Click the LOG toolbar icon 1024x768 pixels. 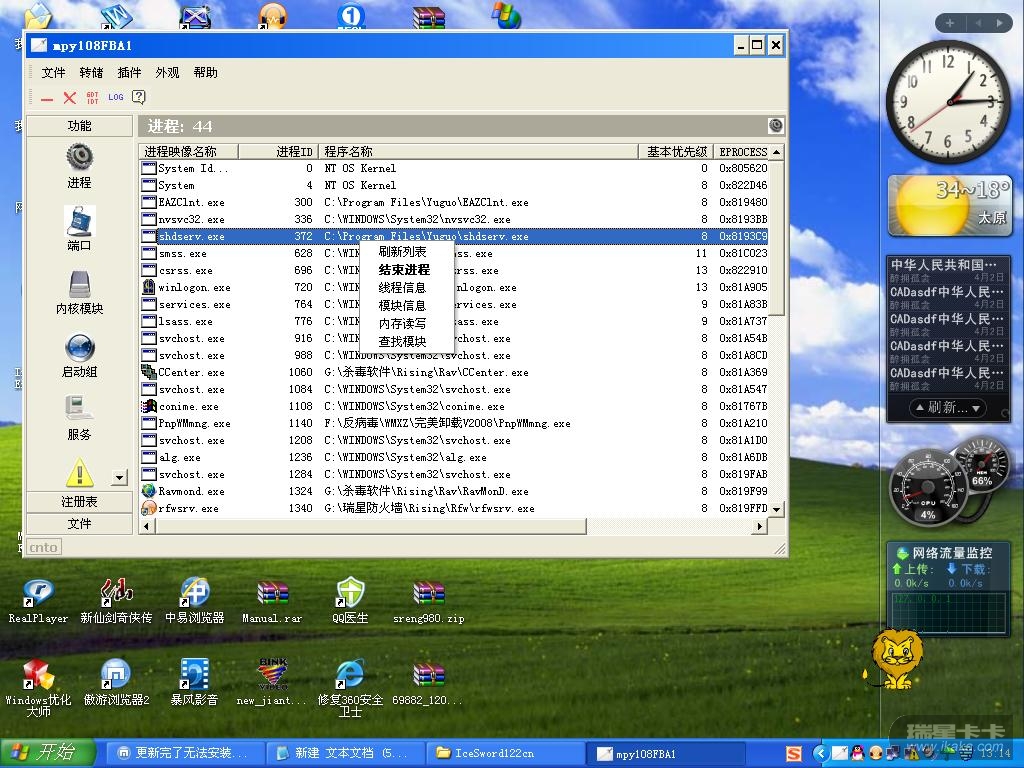tap(116, 97)
